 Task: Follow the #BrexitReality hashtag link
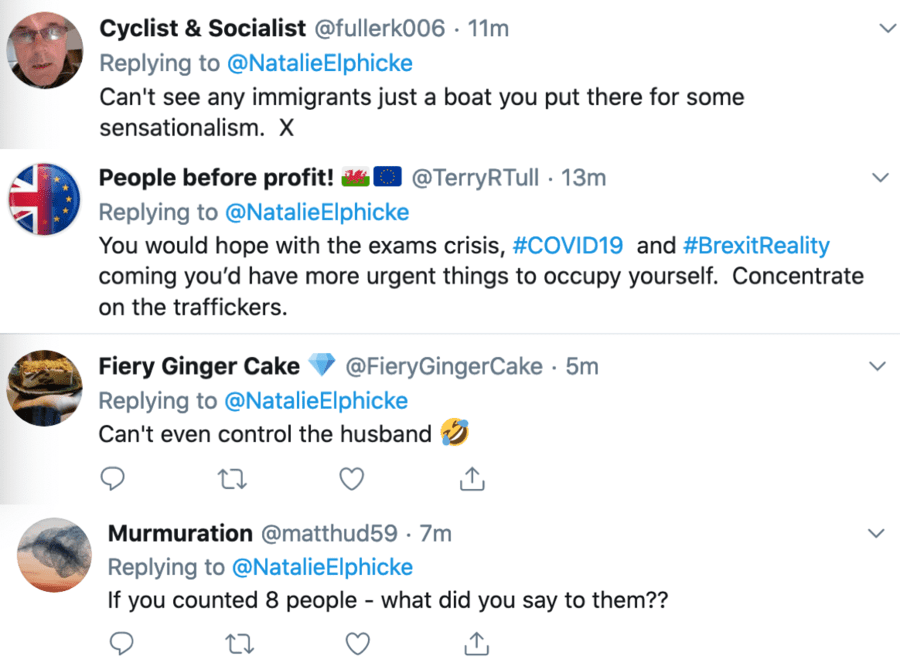coord(756,246)
